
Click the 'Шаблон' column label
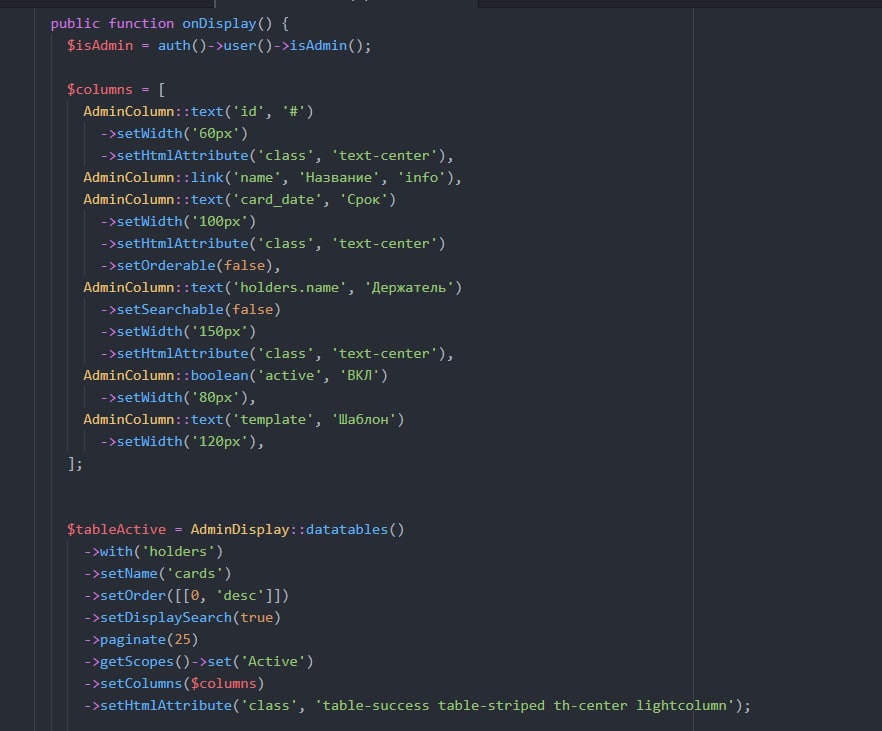(363, 419)
